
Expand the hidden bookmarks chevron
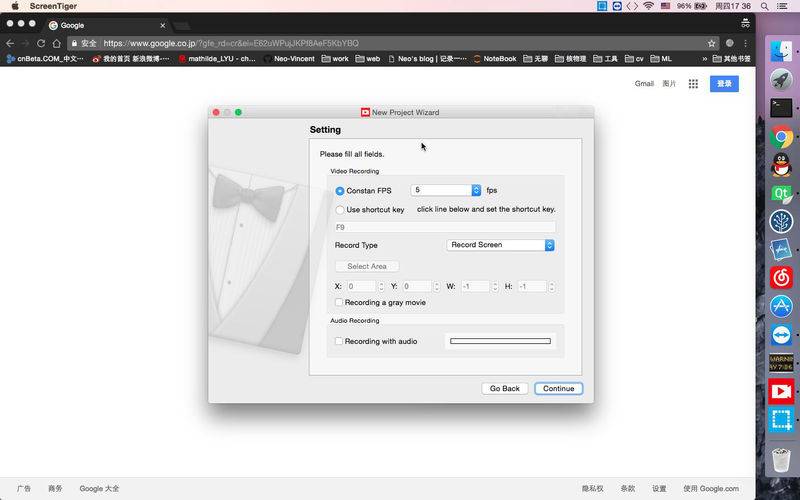click(704, 59)
